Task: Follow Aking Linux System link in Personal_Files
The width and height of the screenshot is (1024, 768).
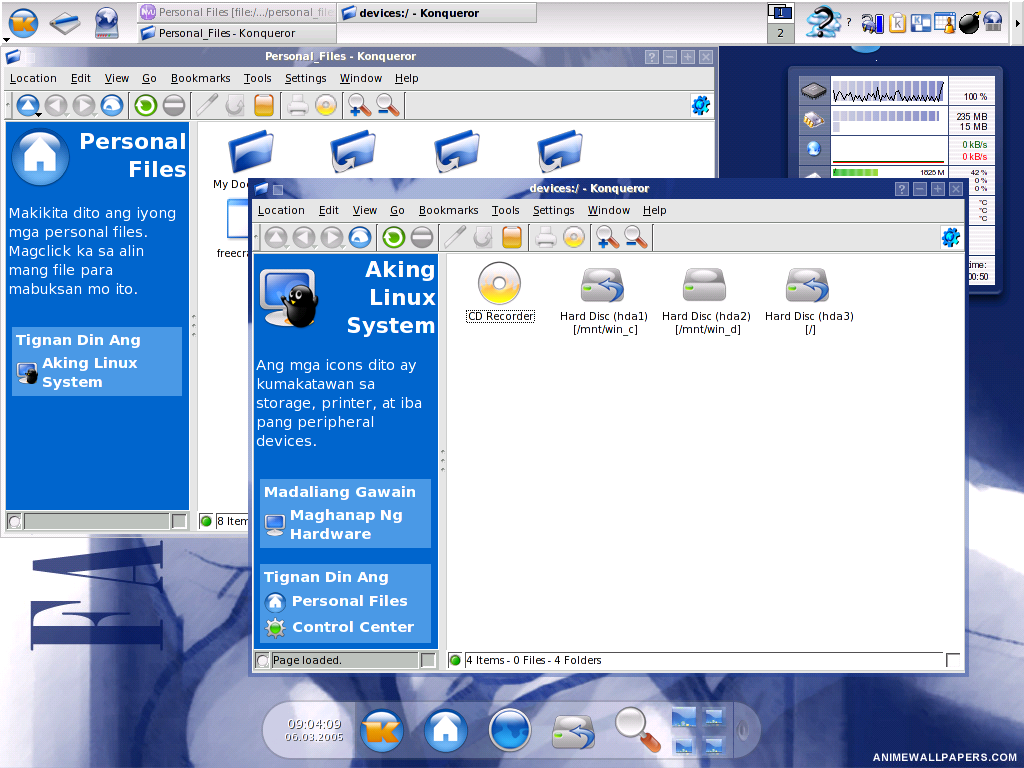Action: tap(89, 372)
